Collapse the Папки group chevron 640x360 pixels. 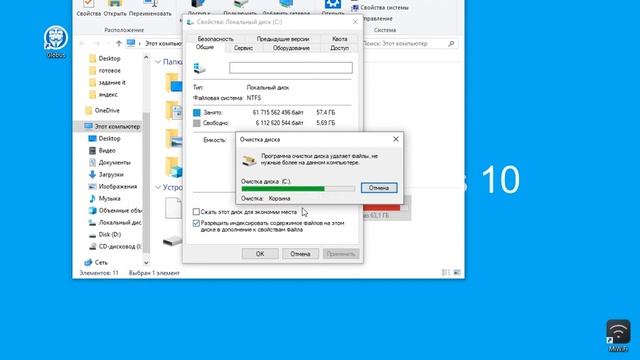pos(158,62)
